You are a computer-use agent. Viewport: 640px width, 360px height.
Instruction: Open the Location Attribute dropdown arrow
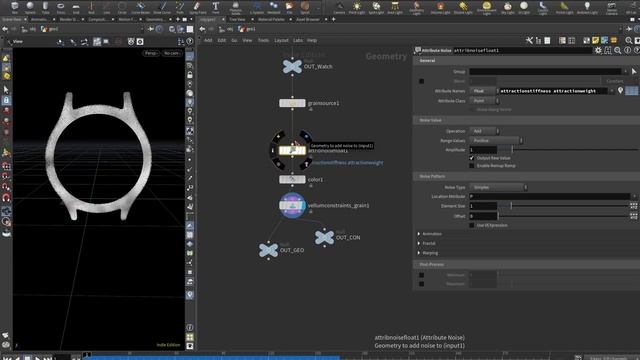(x=634, y=196)
